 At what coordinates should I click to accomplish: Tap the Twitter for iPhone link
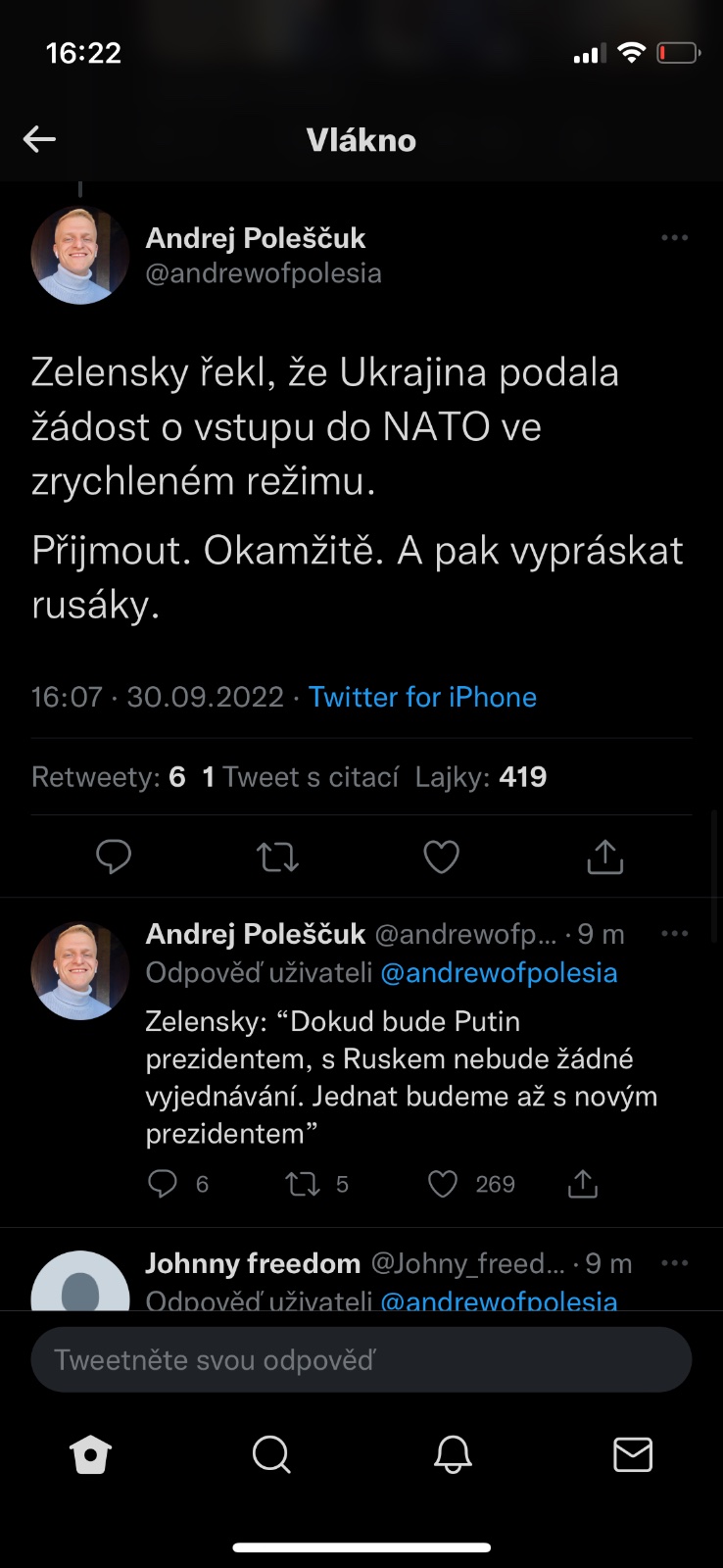422,697
